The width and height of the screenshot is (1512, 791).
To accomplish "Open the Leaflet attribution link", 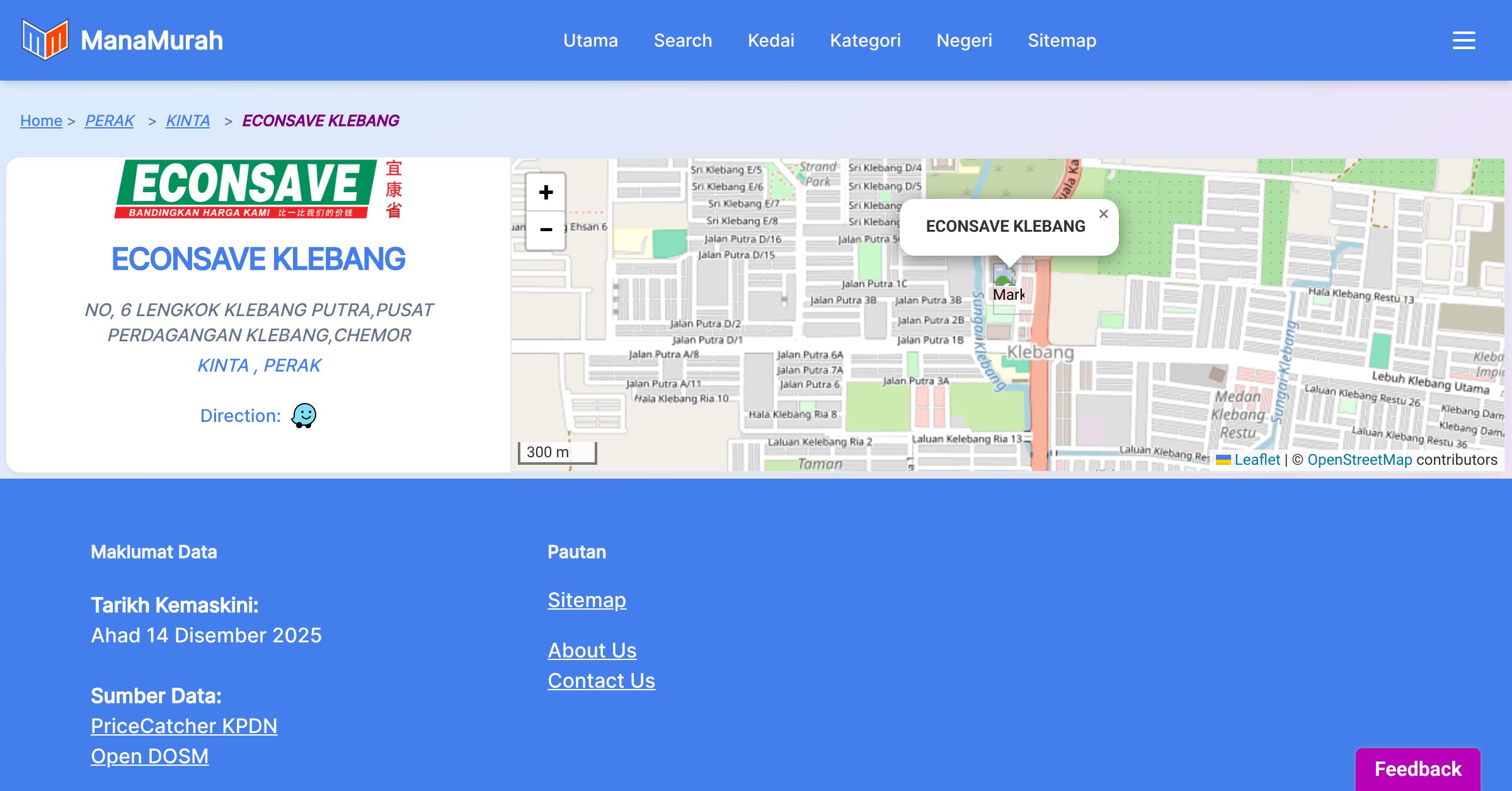I will coord(1257,460).
